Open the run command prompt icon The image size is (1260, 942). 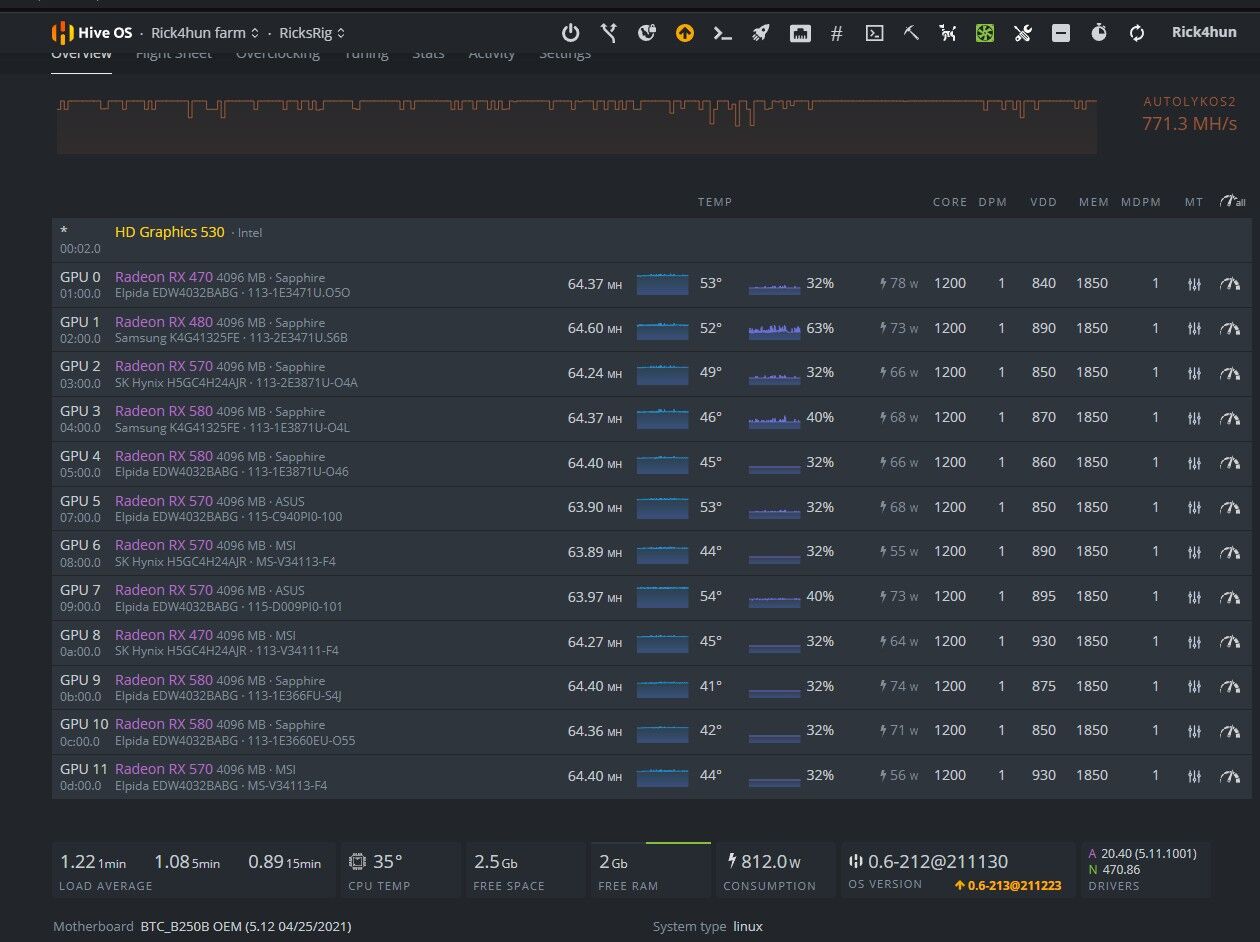point(722,33)
